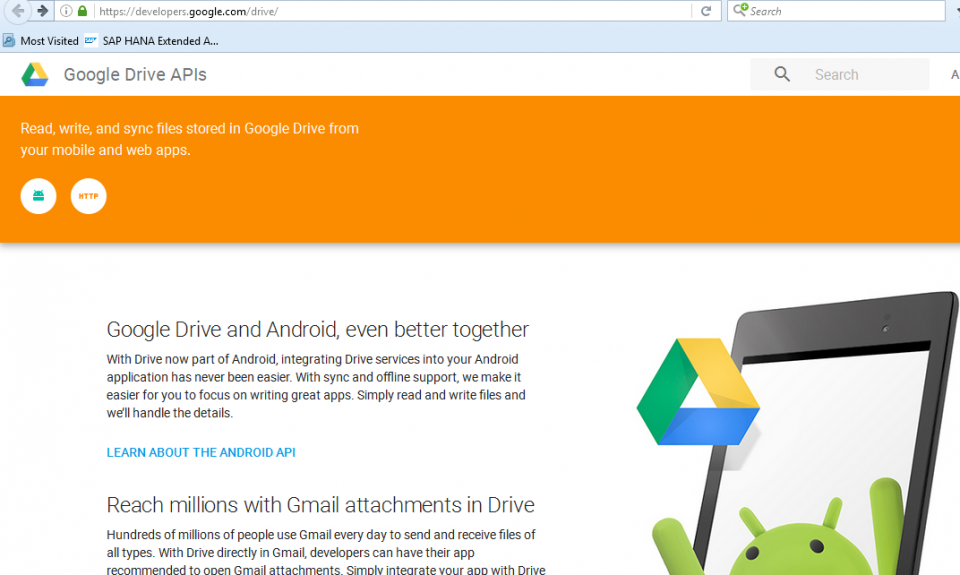Screen dimensions: 960x575
Task: Open LEARN ABOUT THE ANDROID API link
Action: tap(201, 453)
